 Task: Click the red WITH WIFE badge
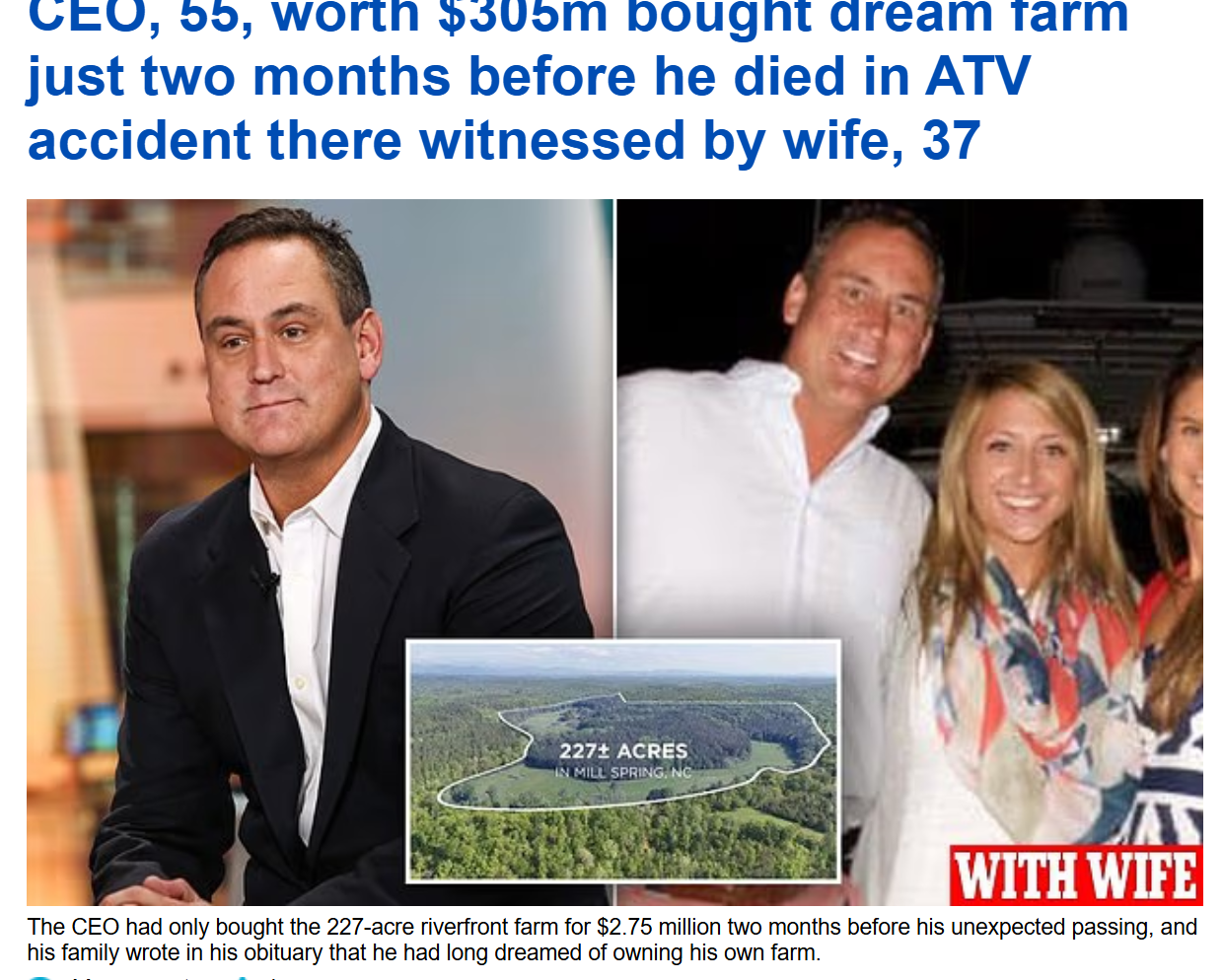pos(1076,875)
